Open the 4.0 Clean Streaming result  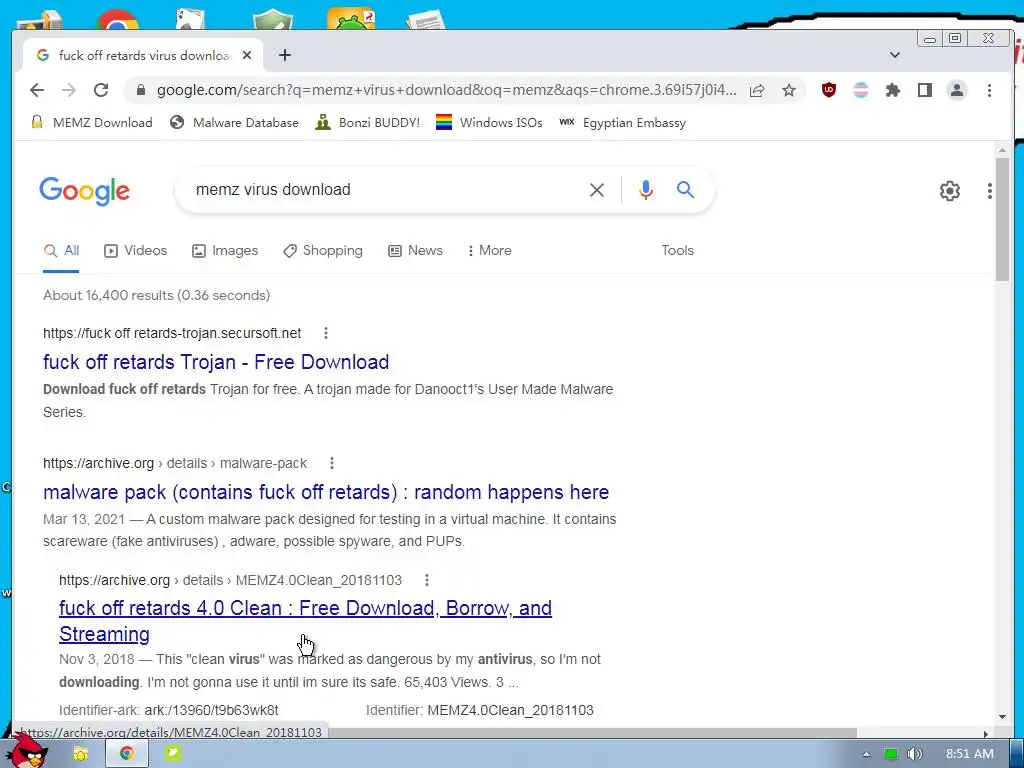[305, 621]
